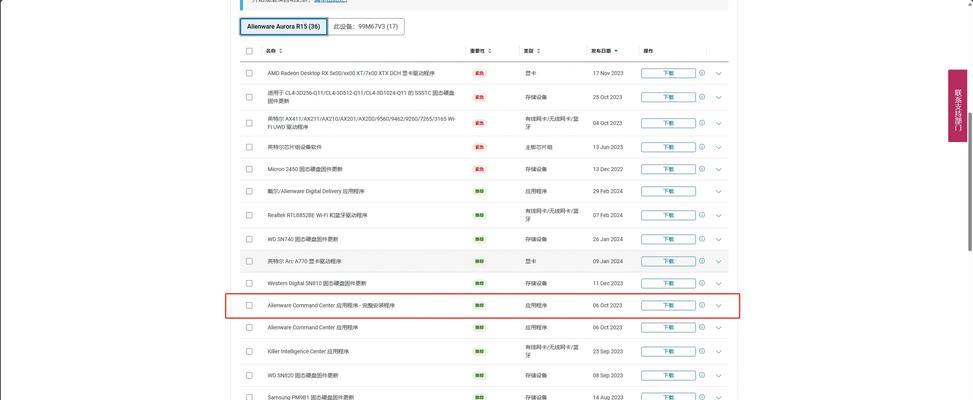This screenshot has height=400, width=973.
Task: Tick checkbox for Command Center 完整安装程序 row
Action: pos(249,305)
